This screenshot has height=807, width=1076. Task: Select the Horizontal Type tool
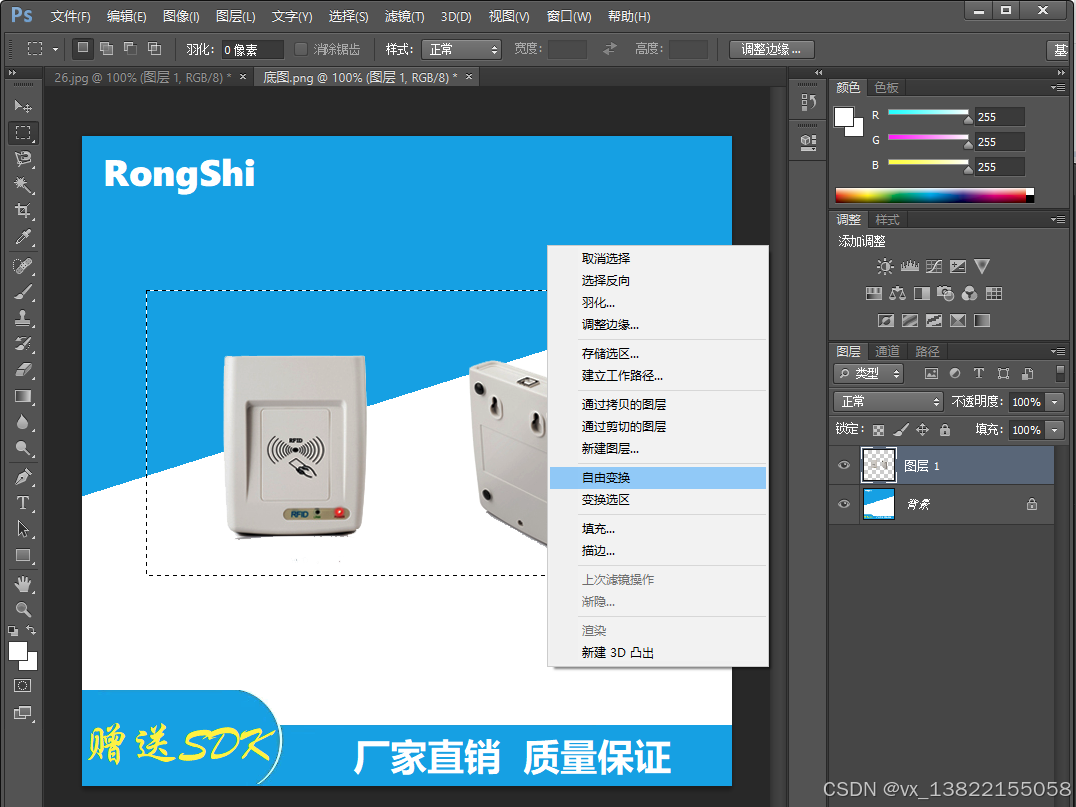23,502
